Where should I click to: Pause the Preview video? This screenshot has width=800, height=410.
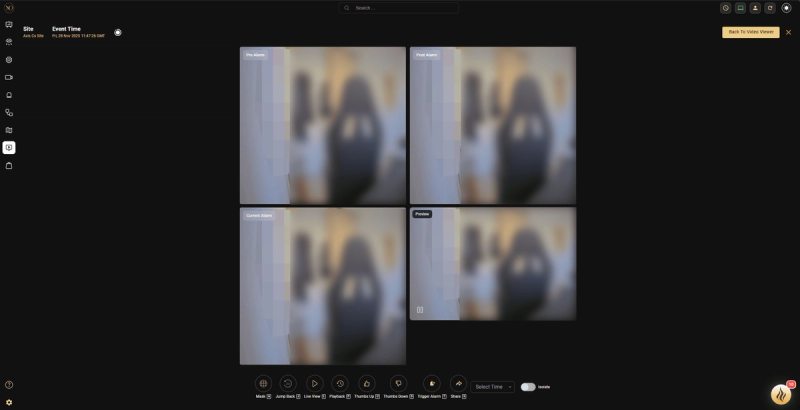(420, 310)
